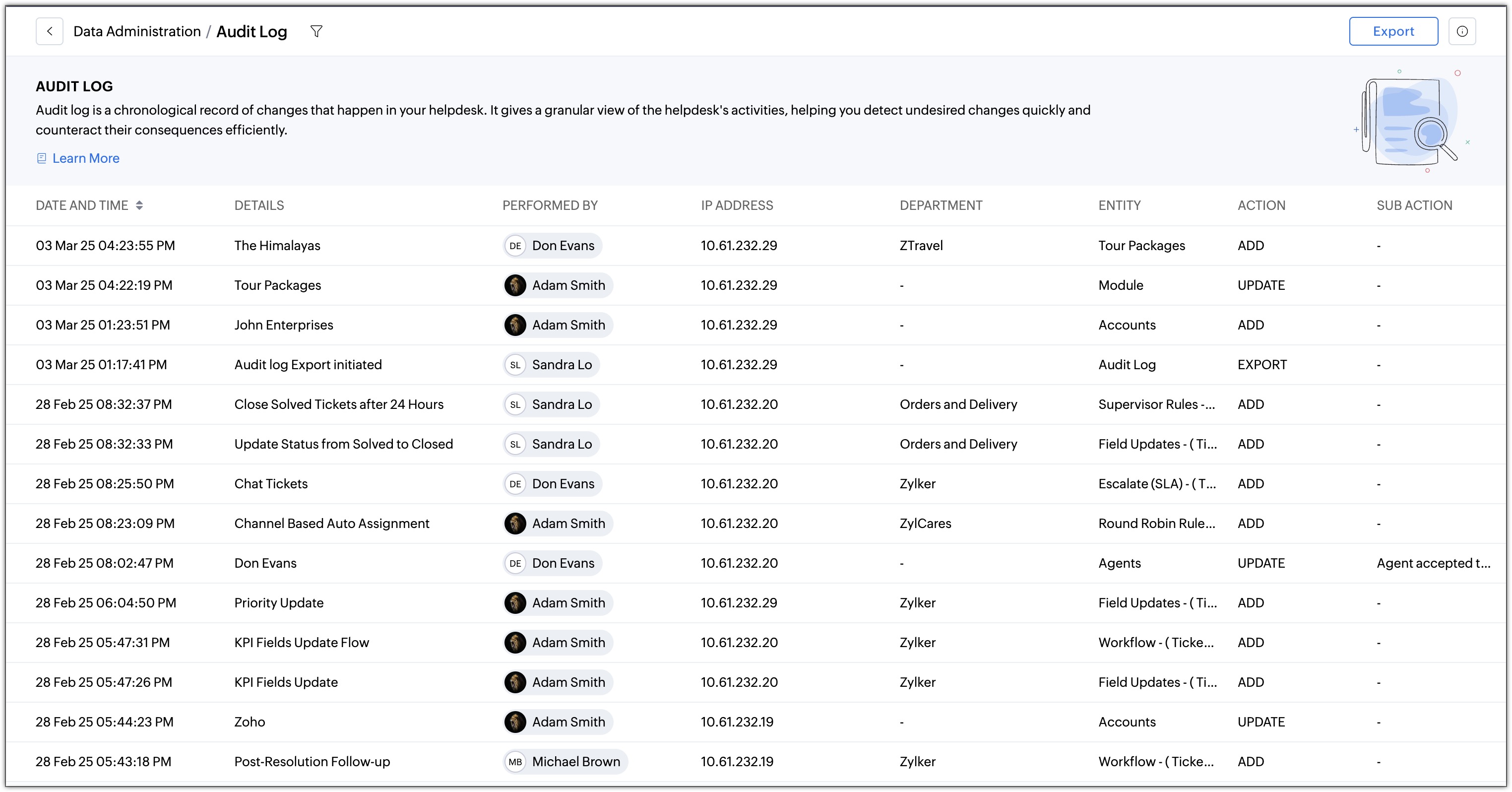1512x792 pixels.
Task: Click the MB avatar for Michael Brown
Action: (x=515, y=761)
